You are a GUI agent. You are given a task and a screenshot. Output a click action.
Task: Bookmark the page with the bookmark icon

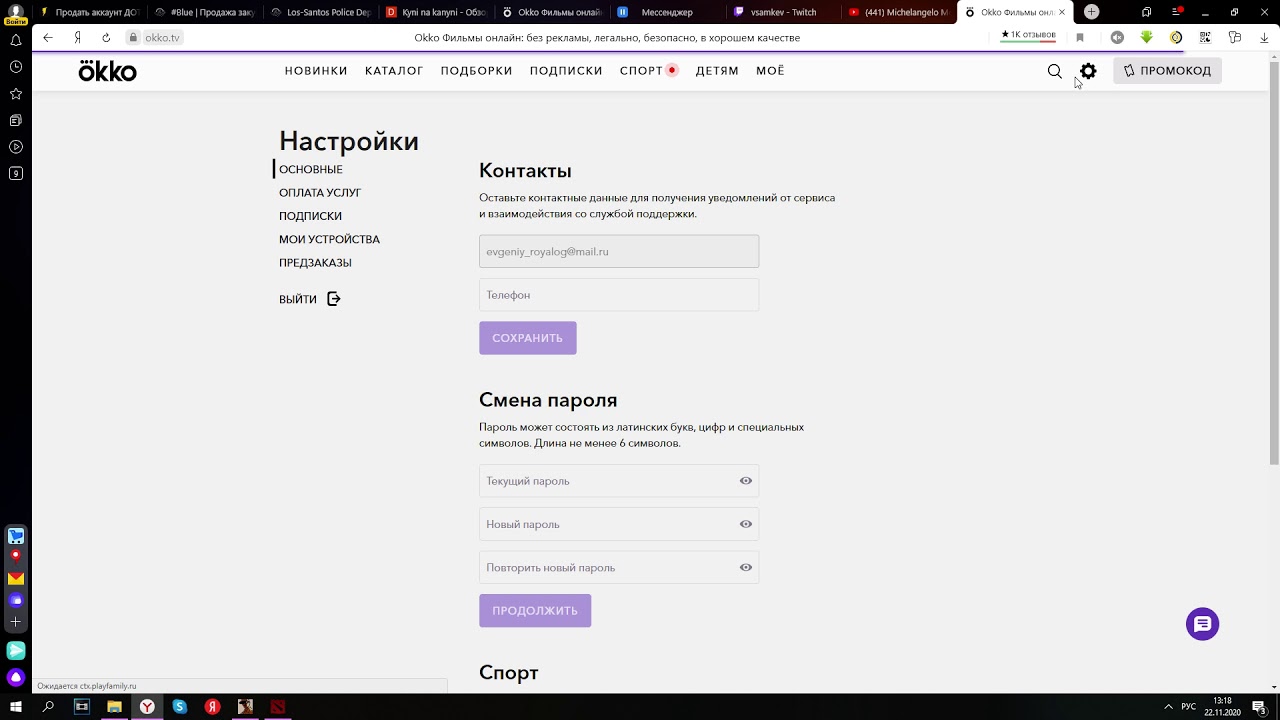(1080, 37)
